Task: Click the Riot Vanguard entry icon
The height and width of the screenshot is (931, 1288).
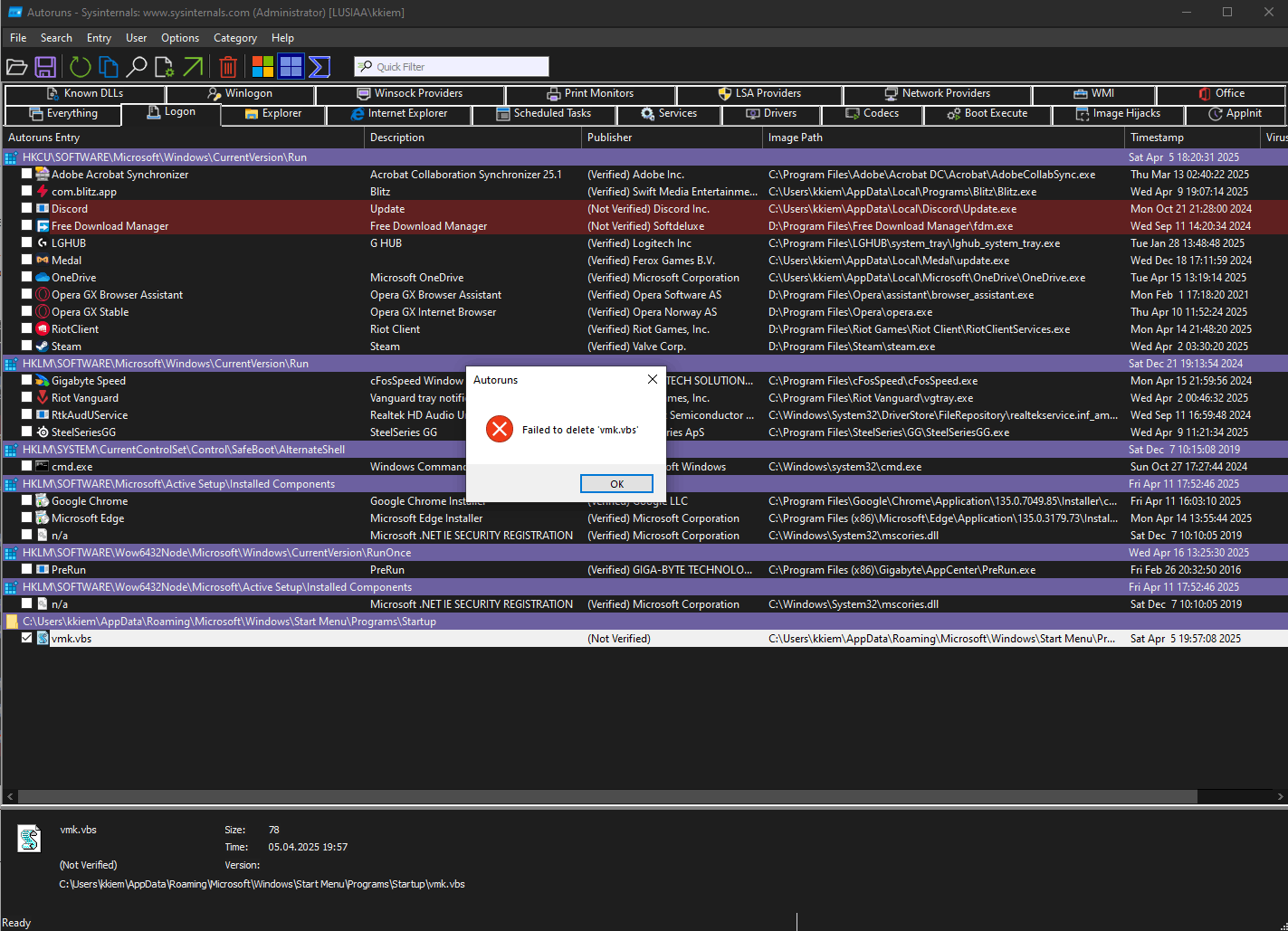Action: [x=42, y=398]
